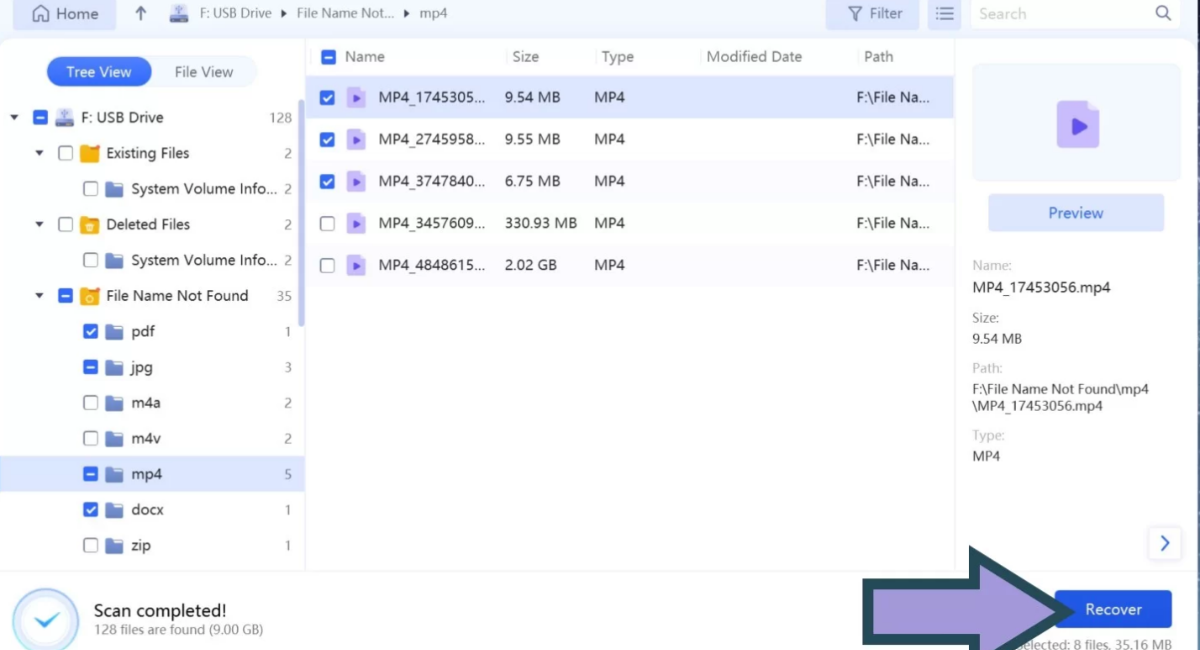Click the m4a folder icon
Viewport: 1200px width, 650px height.
point(114,403)
